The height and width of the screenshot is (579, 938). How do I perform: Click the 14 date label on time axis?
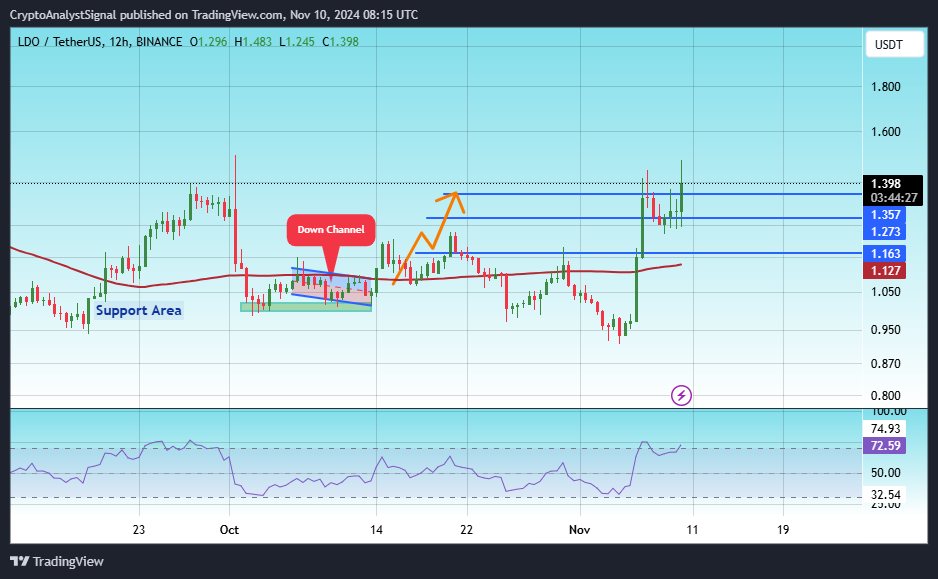376,529
